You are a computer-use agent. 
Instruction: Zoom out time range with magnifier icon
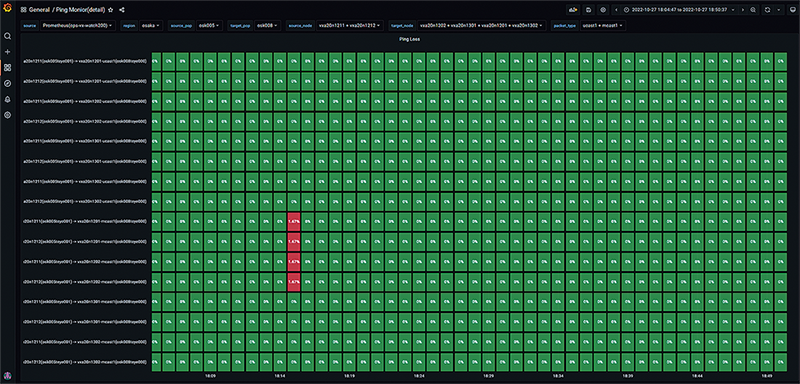tap(753, 10)
